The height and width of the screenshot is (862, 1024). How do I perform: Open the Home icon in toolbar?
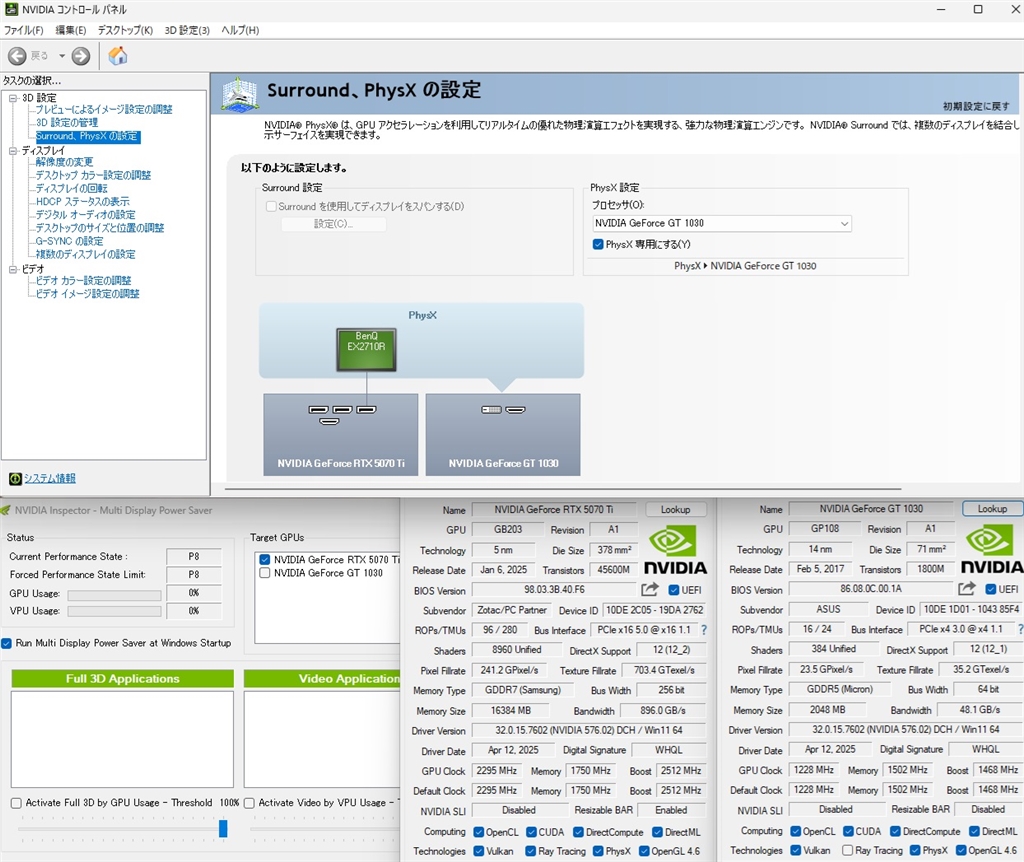point(118,56)
